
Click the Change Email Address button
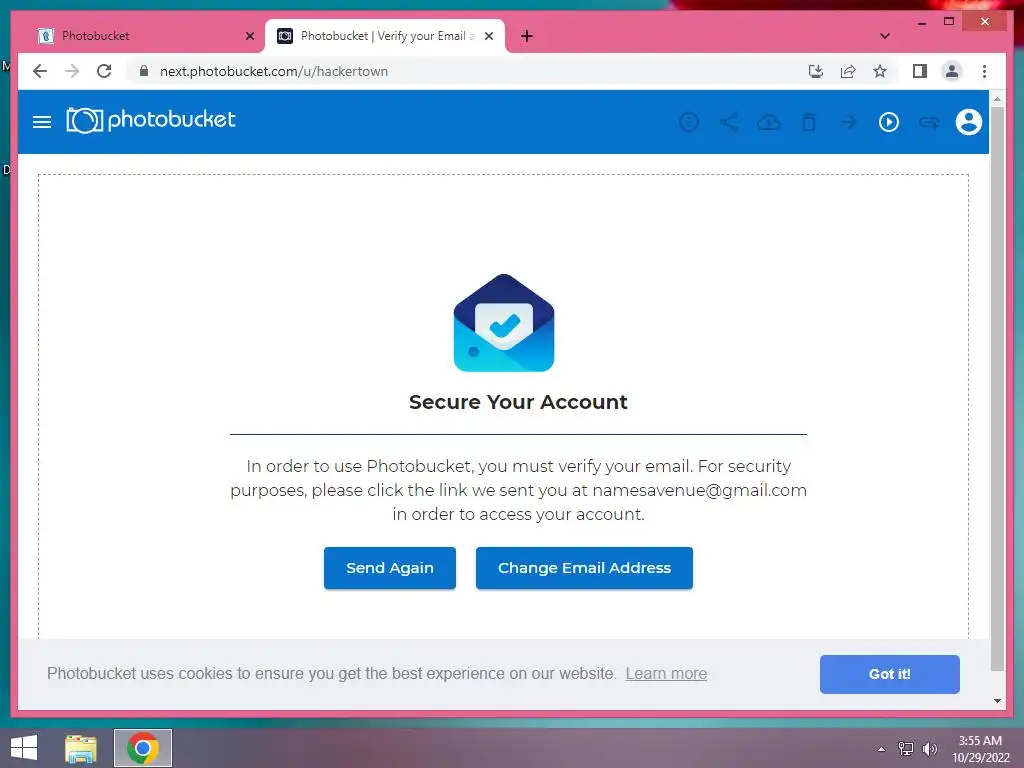584,568
